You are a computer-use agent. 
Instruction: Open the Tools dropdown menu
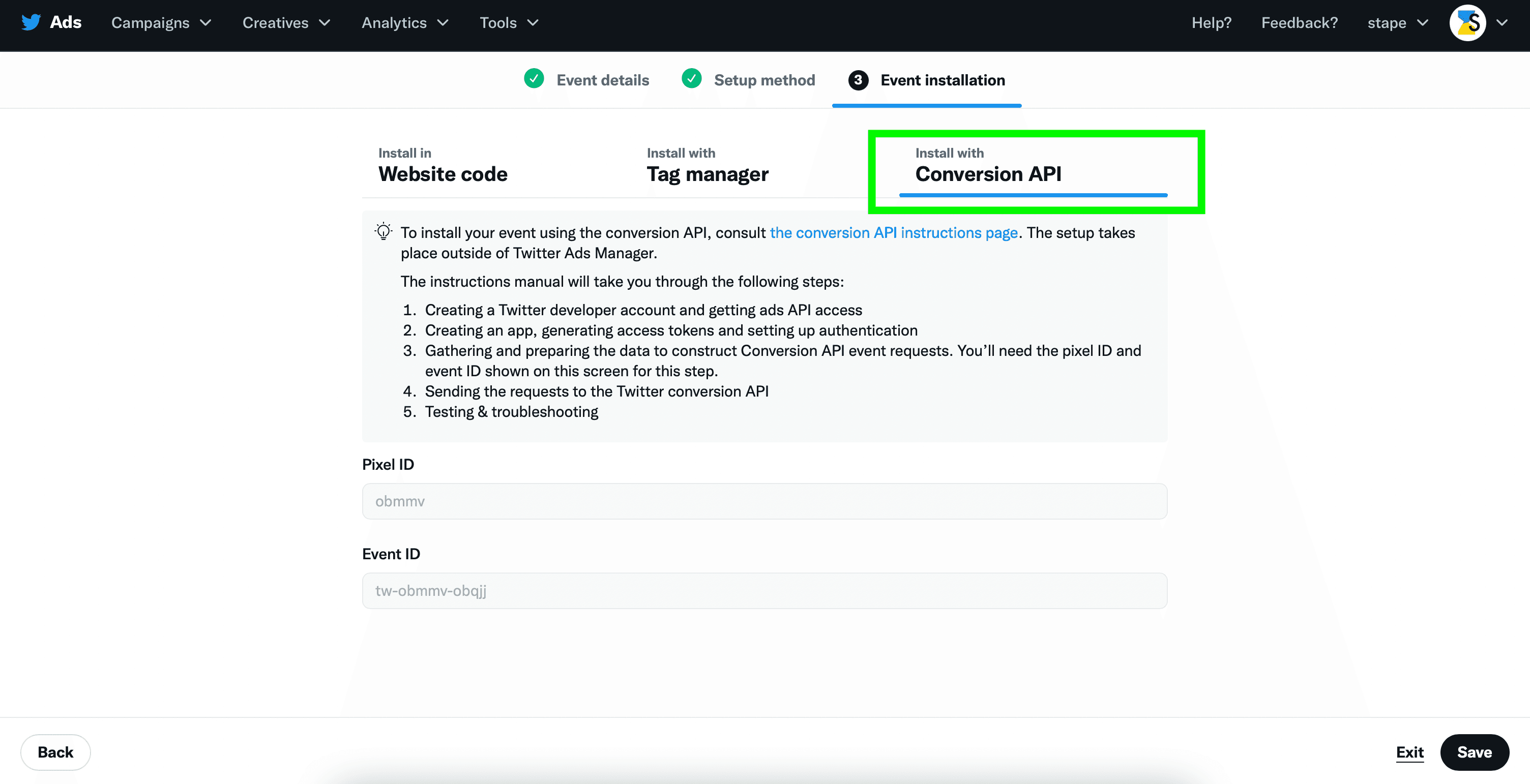[x=509, y=22]
